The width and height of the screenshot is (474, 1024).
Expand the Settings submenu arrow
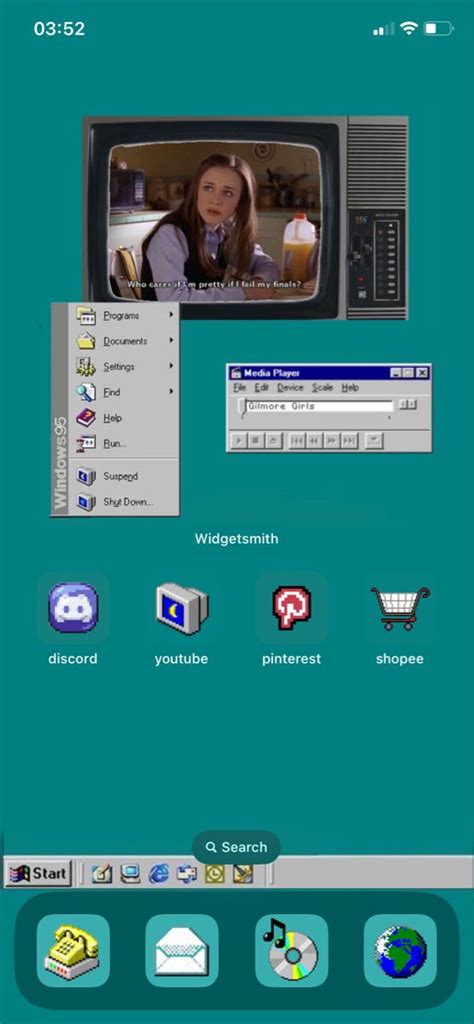[172, 366]
